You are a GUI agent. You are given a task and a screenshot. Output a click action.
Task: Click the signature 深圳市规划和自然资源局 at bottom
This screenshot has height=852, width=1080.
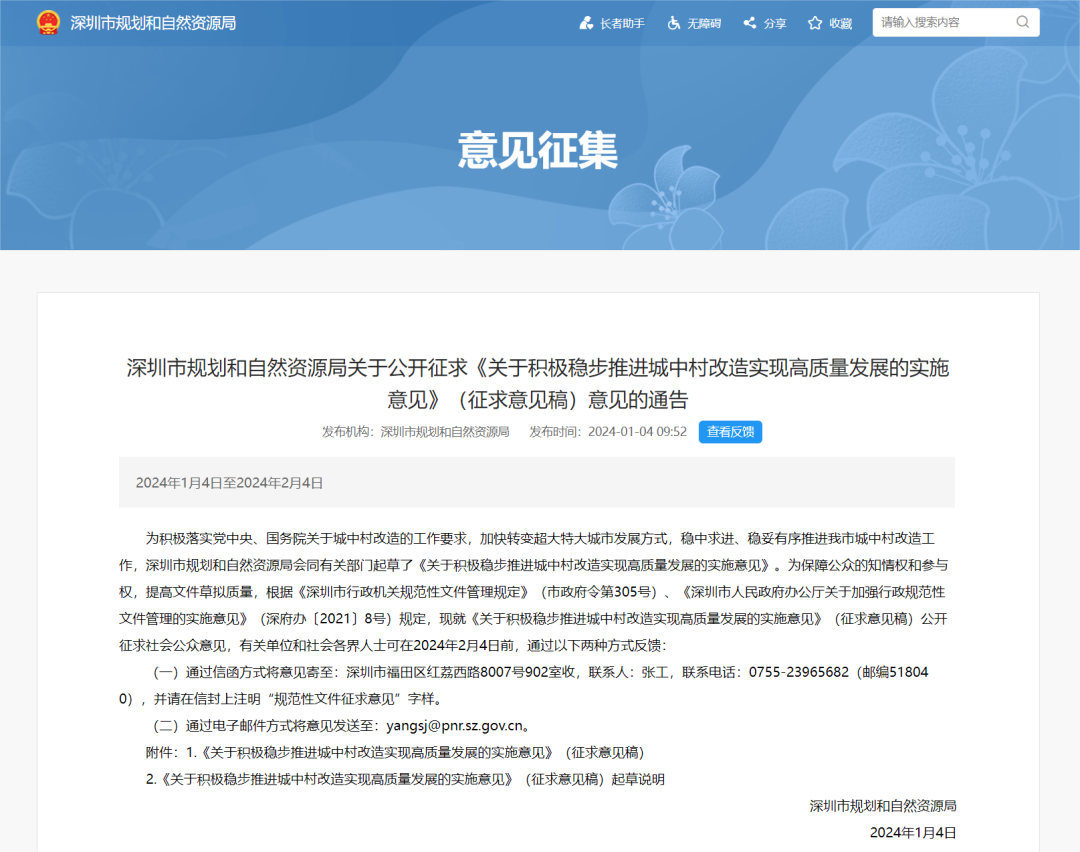point(883,806)
